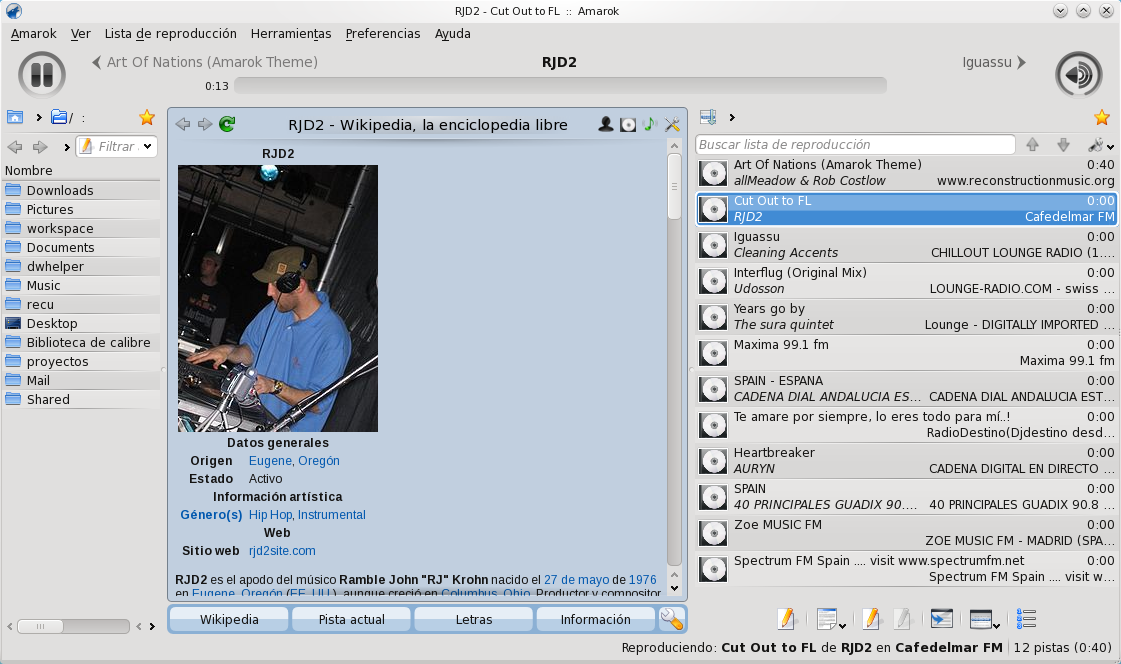Pause playback with the round pause button
Image resolution: width=1121 pixels, height=664 pixels.
pos(41,74)
